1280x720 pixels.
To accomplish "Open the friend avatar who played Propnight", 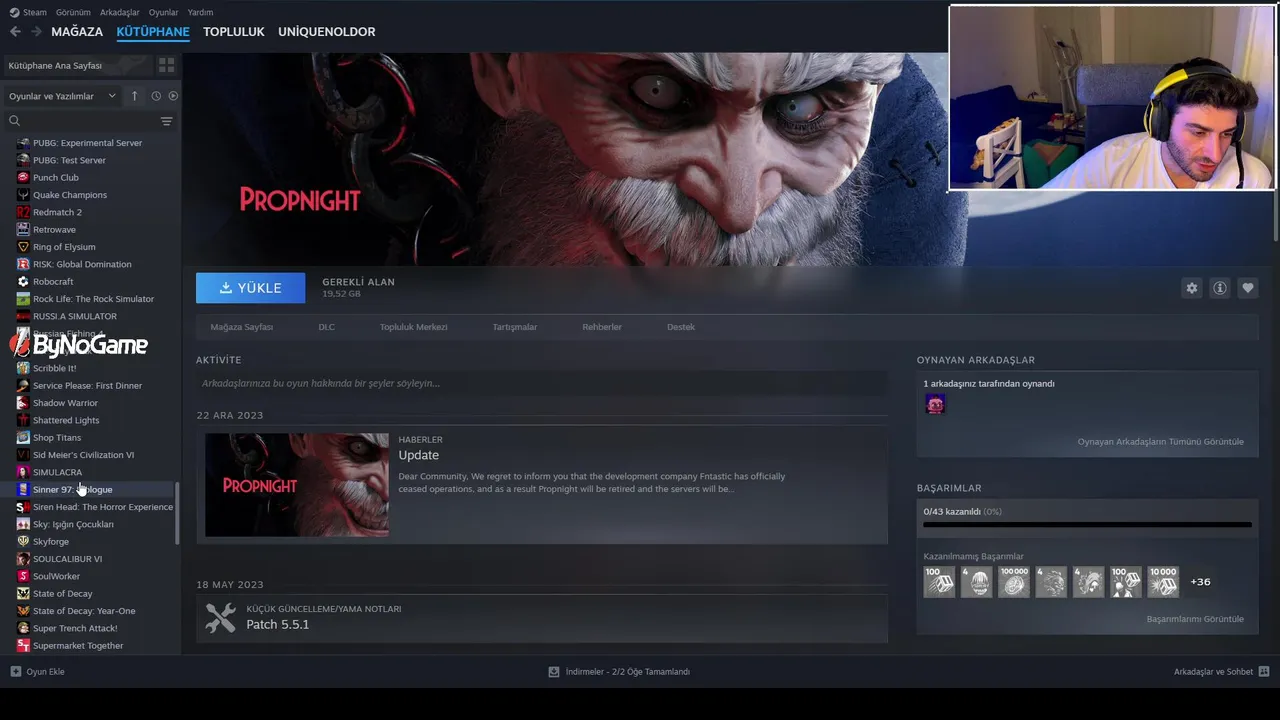I will [x=935, y=404].
